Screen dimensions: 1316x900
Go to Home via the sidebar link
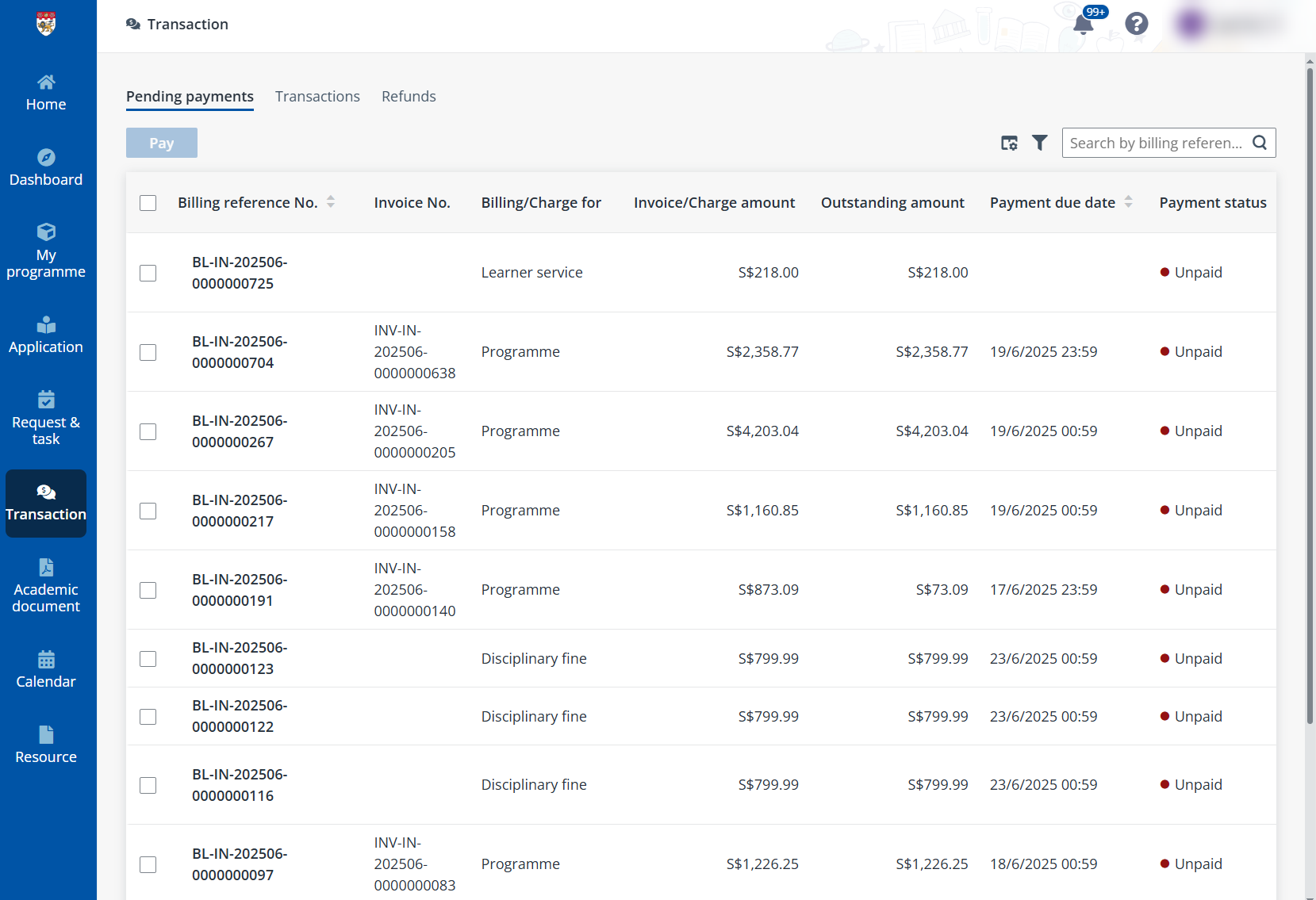coord(45,92)
